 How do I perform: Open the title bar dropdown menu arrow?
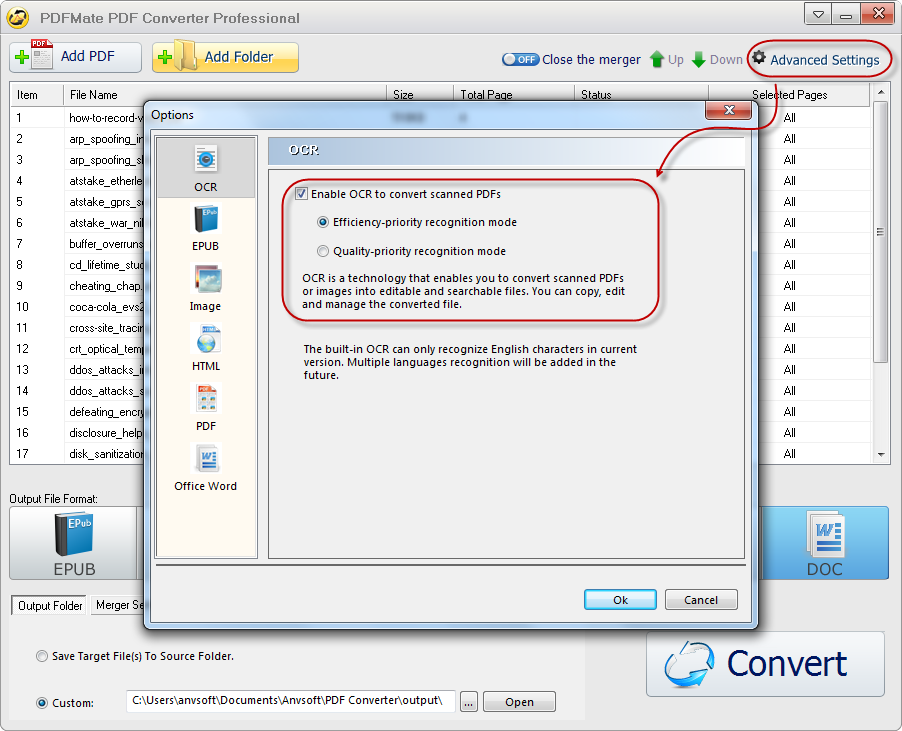[817, 14]
